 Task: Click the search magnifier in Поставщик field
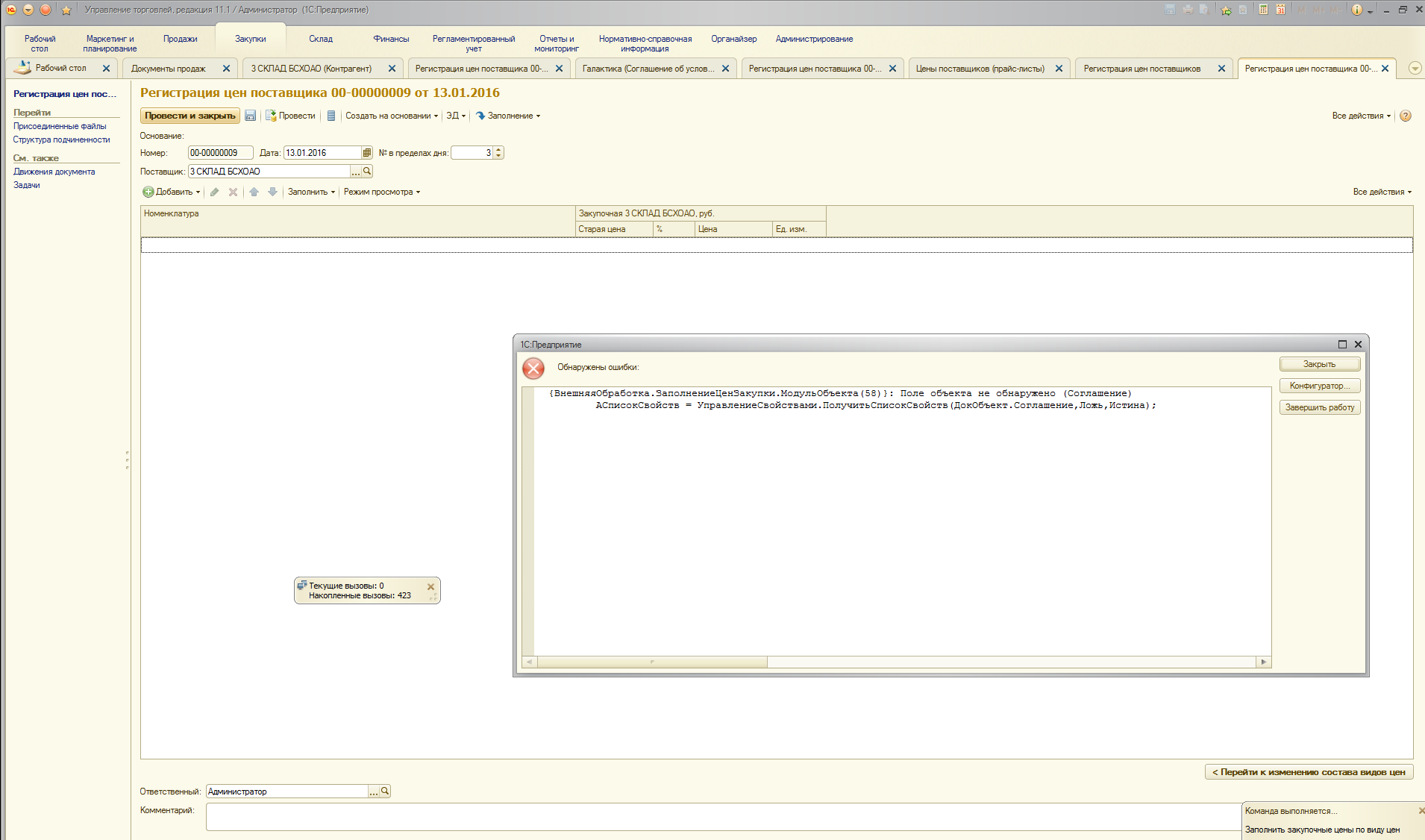click(x=367, y=172)
